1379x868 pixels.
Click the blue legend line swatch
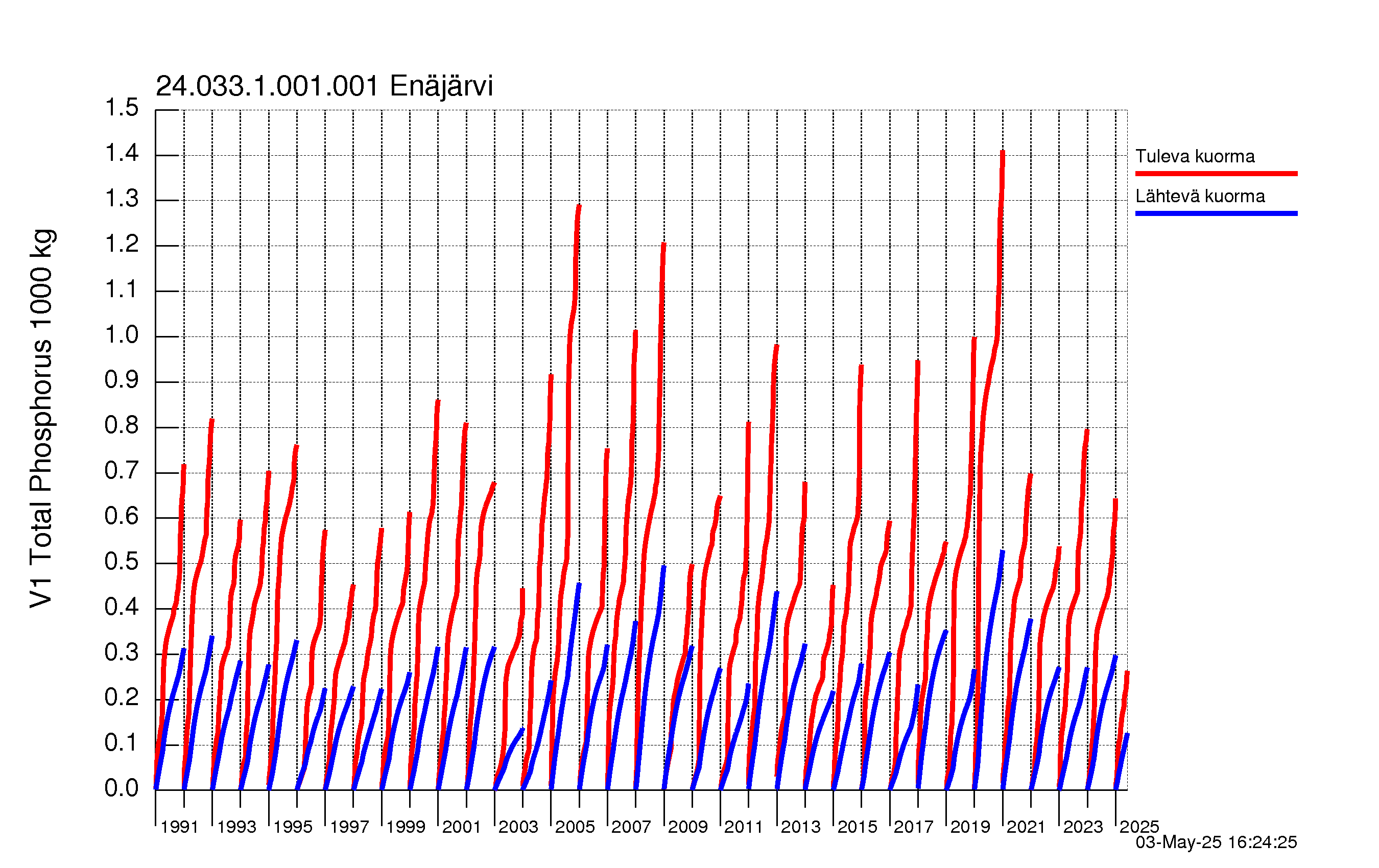1217,213
